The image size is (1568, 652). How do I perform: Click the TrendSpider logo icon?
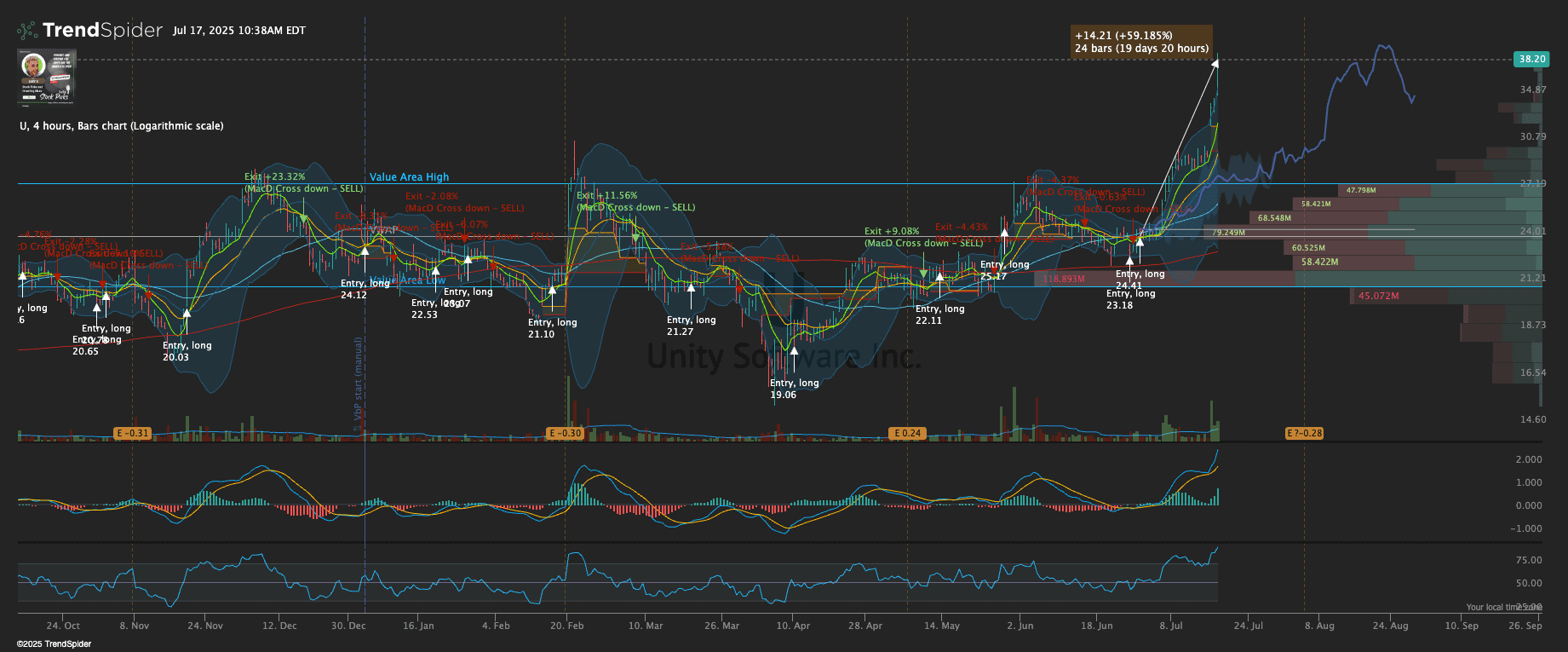click(x=27, y=31)
